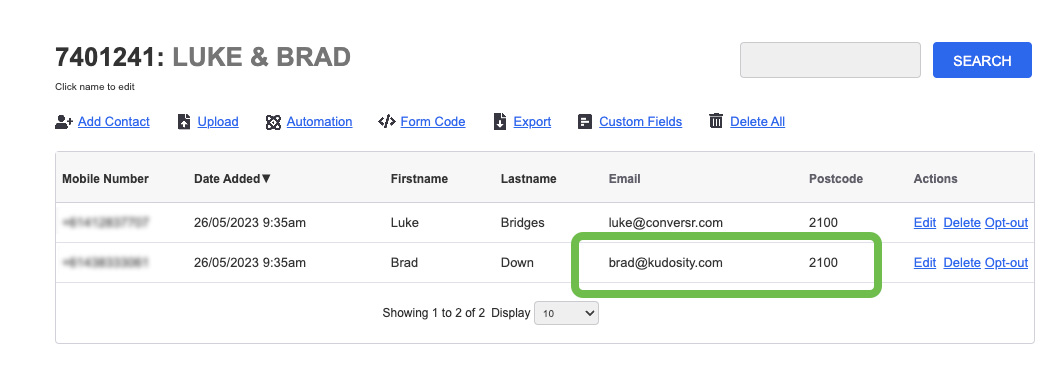Opt-out the Luke Bridges contact
The height and width of the screenshot is (385, 1063).
[1006, 222]
